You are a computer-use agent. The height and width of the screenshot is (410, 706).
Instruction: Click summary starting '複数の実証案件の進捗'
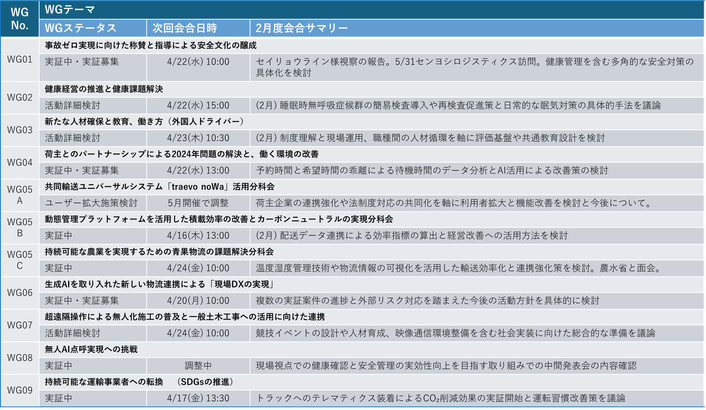[427, 300]
